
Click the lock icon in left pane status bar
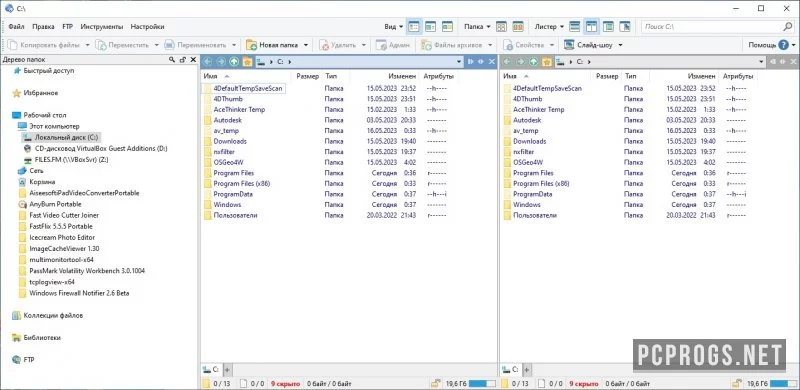437,383
